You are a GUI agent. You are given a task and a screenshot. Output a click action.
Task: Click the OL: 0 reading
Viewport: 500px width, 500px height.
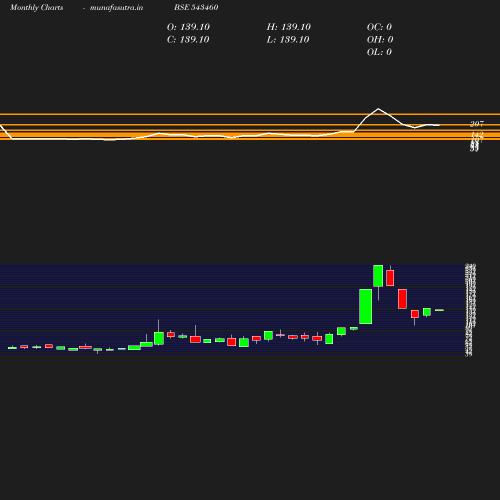[379, 52]
